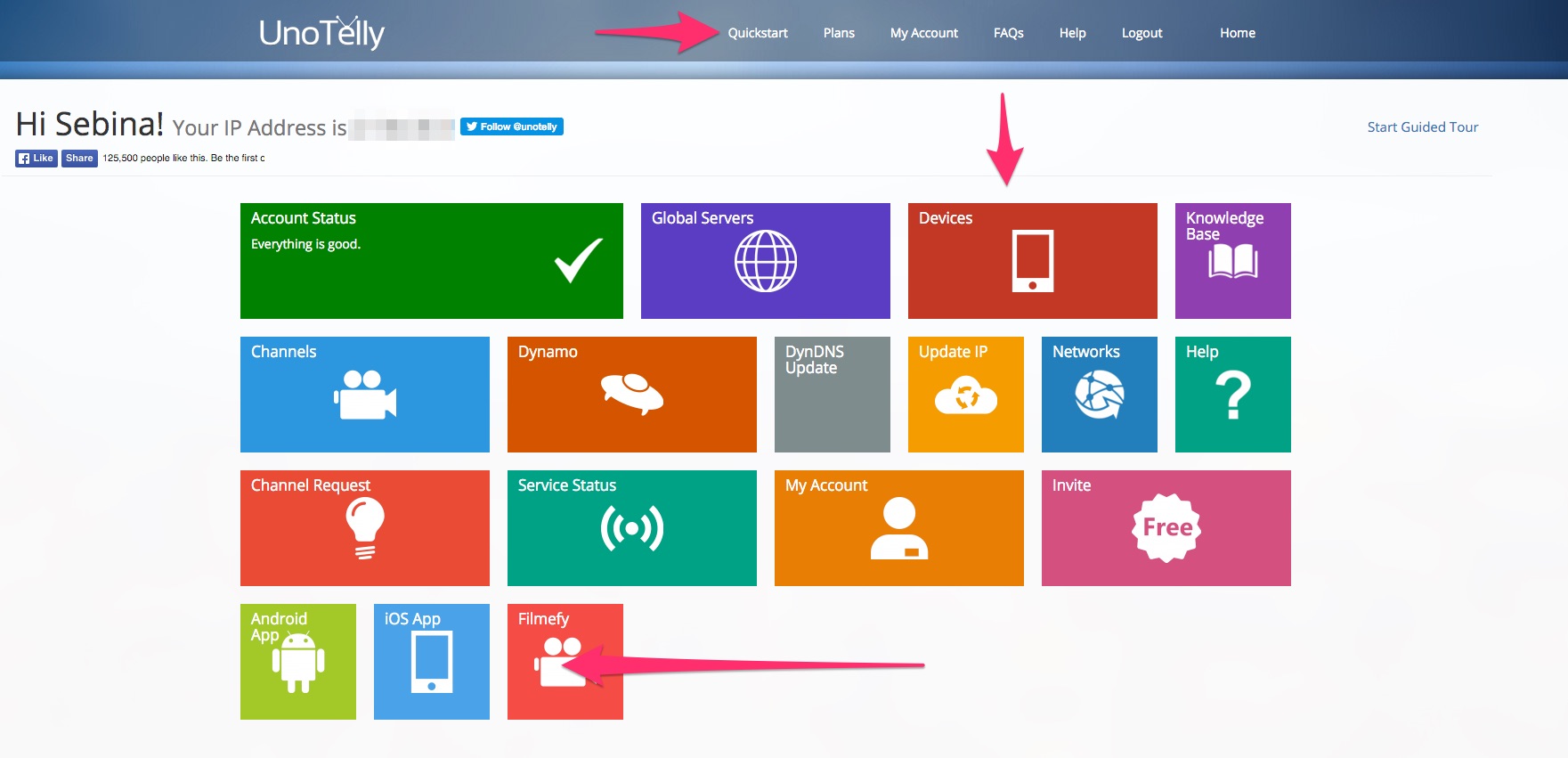
Task: Click the Start Guided Tour link
Action: (1422, 127)
